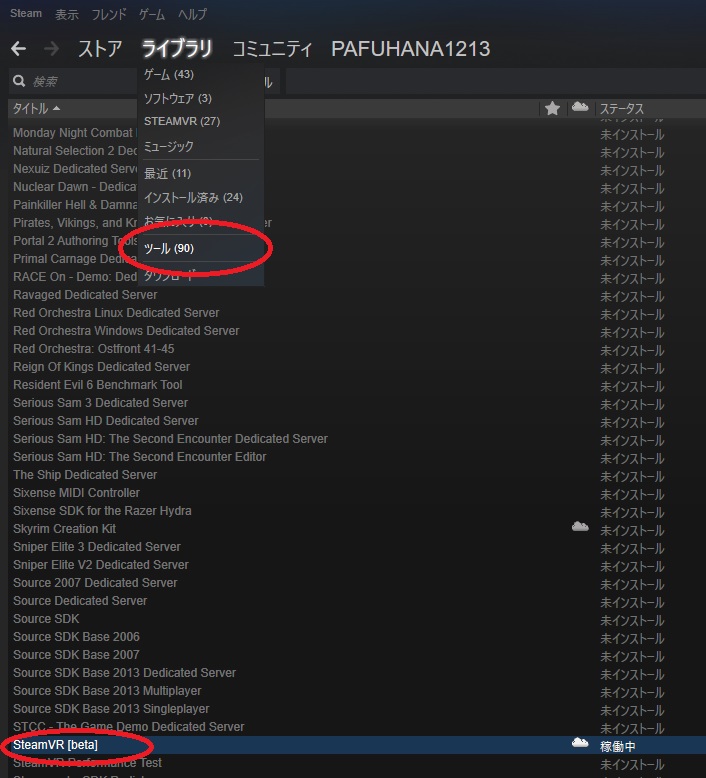
Task: Select Serious Sam HD Dedicated Server
Action: coord(106,421)
